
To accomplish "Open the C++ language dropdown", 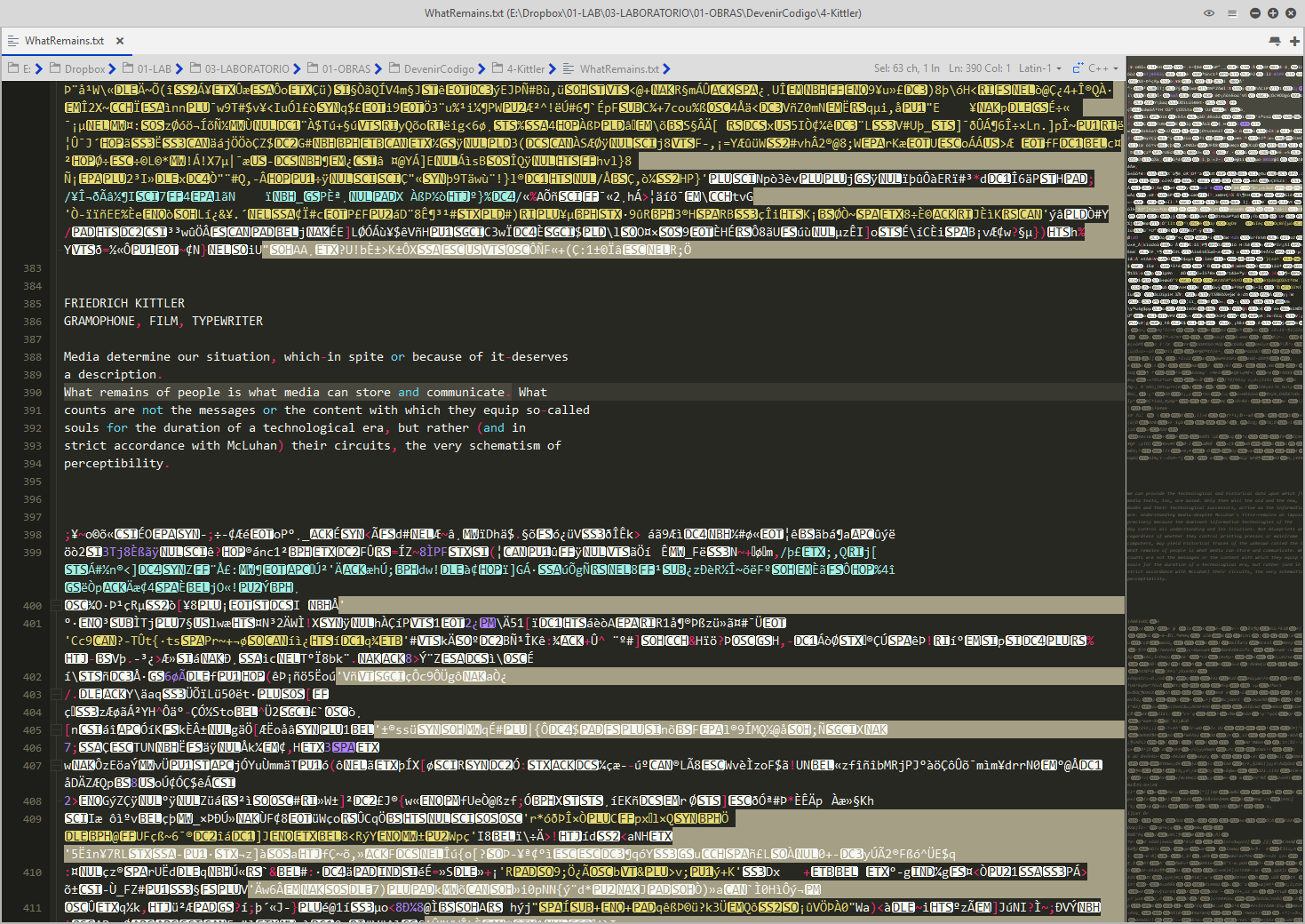I will [x=1102, y=68].
